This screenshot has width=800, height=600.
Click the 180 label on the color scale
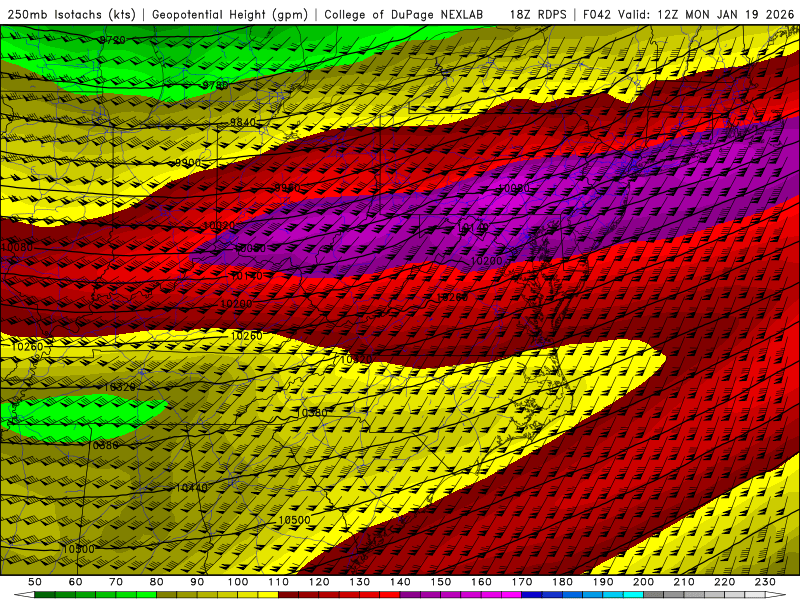pos(563,582)
